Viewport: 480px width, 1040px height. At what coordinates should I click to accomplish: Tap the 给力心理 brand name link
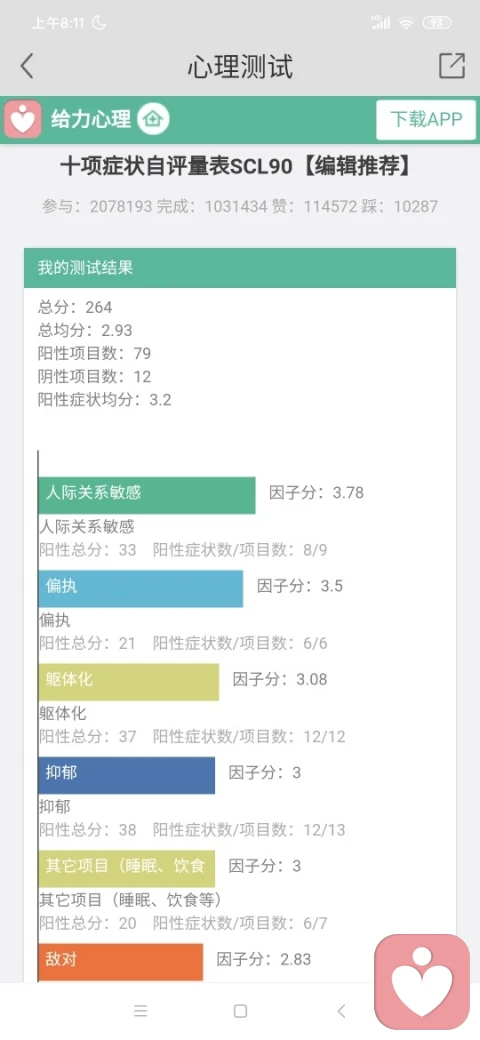pyautogui.click(x=91, y=120)
